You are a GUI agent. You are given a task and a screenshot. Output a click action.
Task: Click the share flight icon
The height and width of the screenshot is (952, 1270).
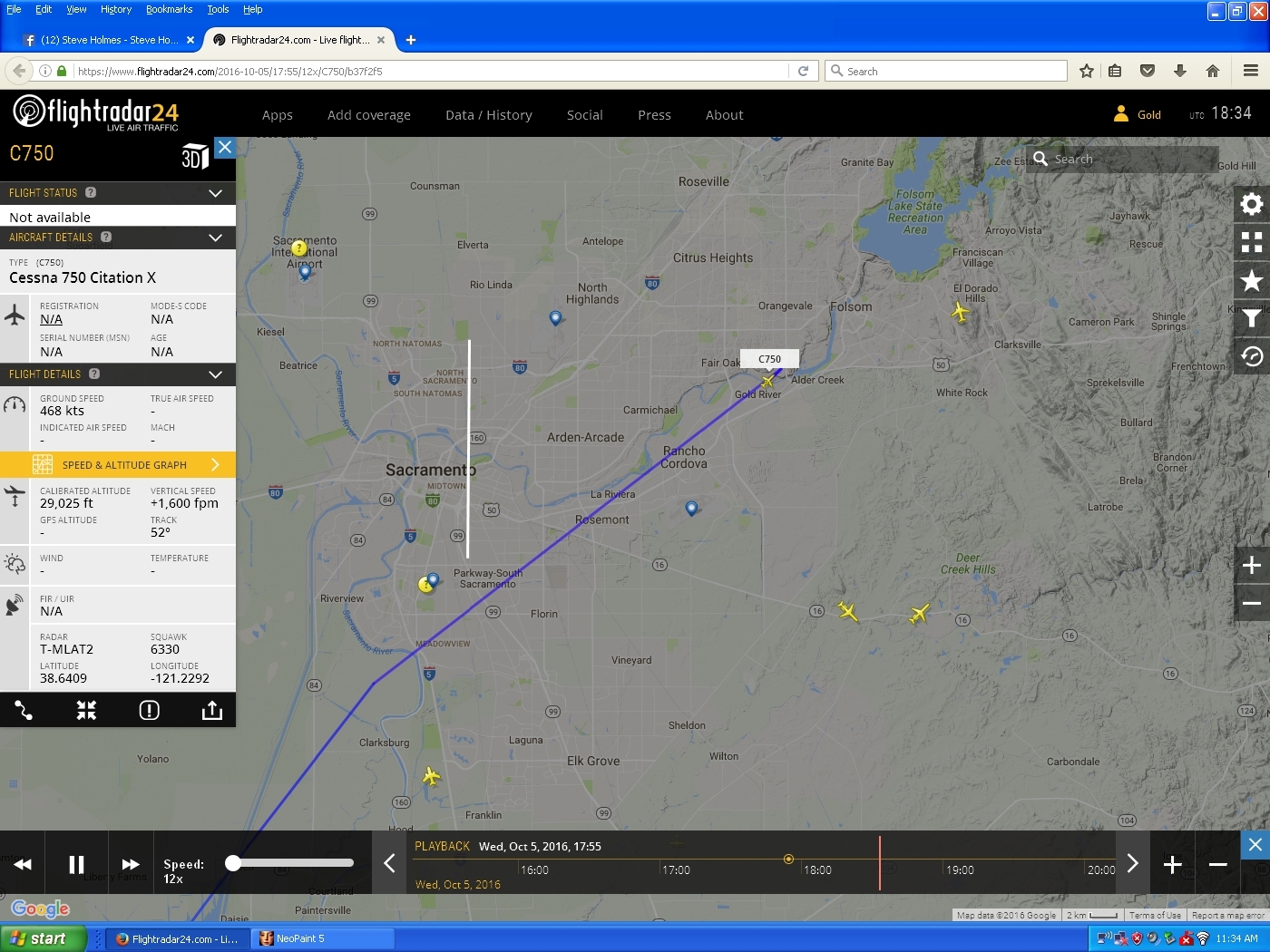point(211,710)
